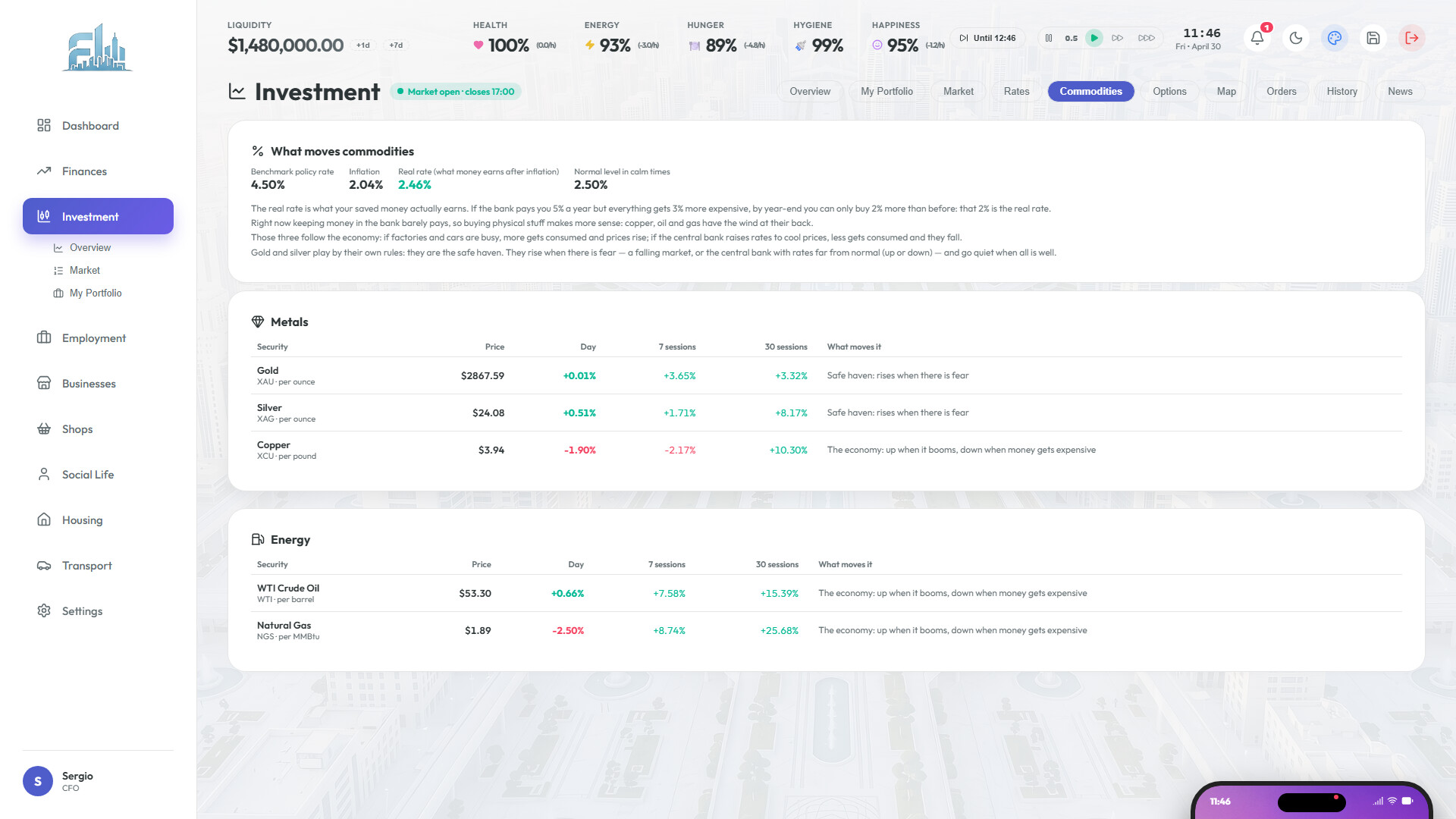The image size is (1456, 819).
Task: Click Until 12:46 skip button
Action: (988, 38)
